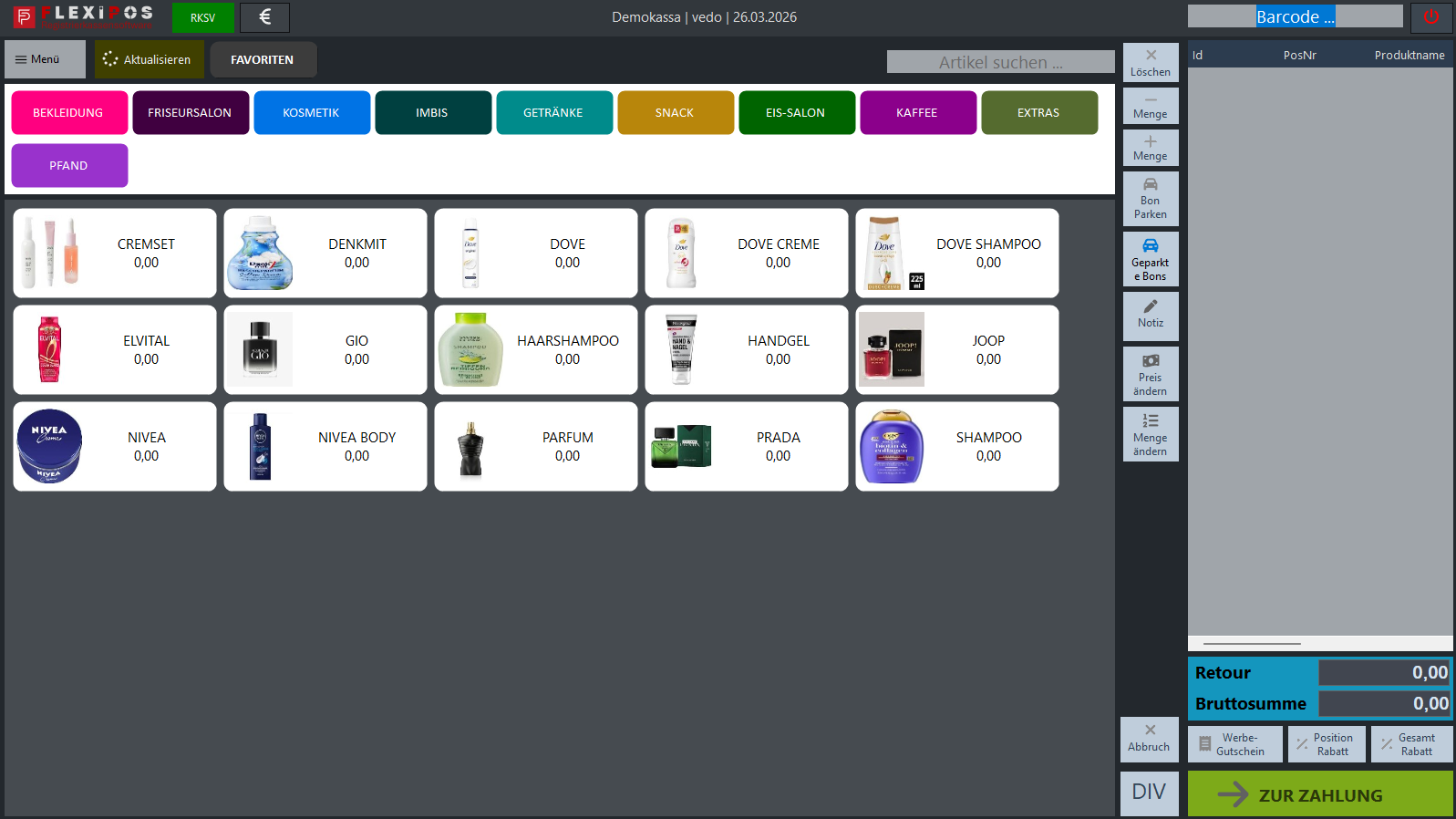Decrease quantity with minus Menge button

[1151, 106]
